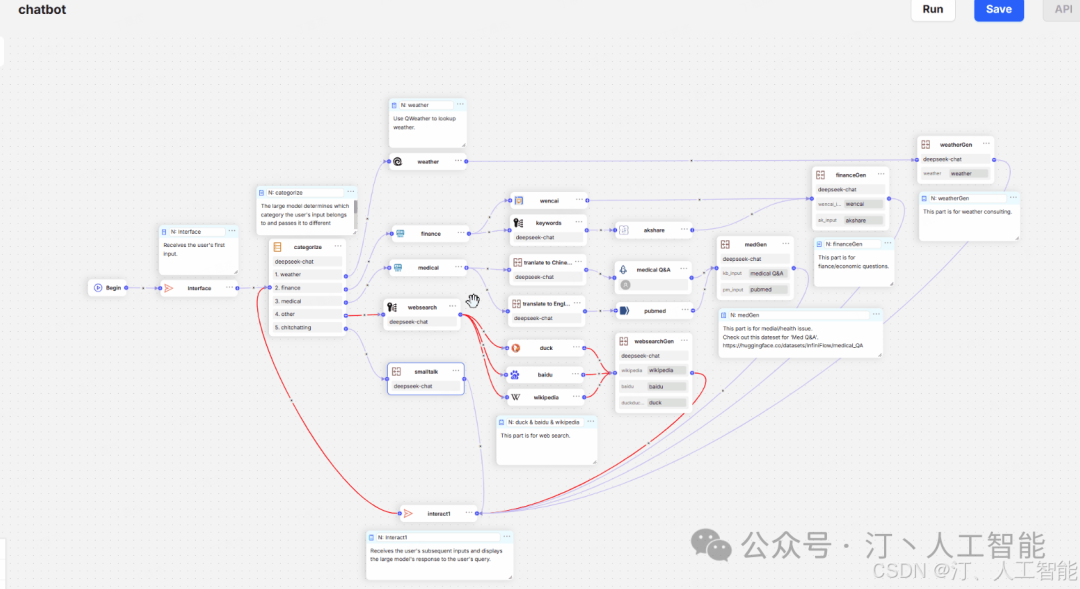Click the Begin node play icon

tap(98, 288)
